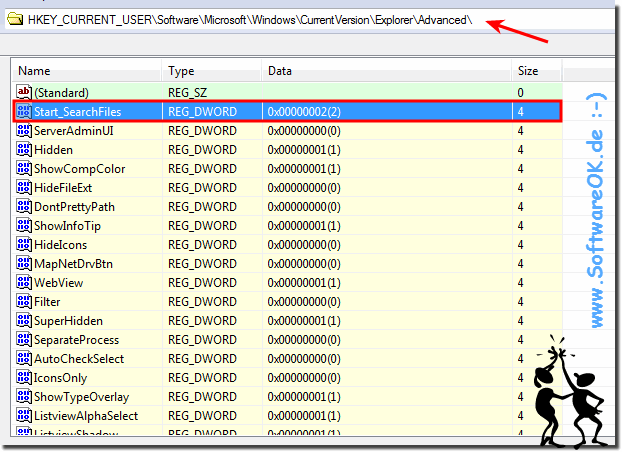This screenshot has height=452, width=622.
Task: Click DWORD icon of ServerAdminUI
Action: click(x=24, y=131)
